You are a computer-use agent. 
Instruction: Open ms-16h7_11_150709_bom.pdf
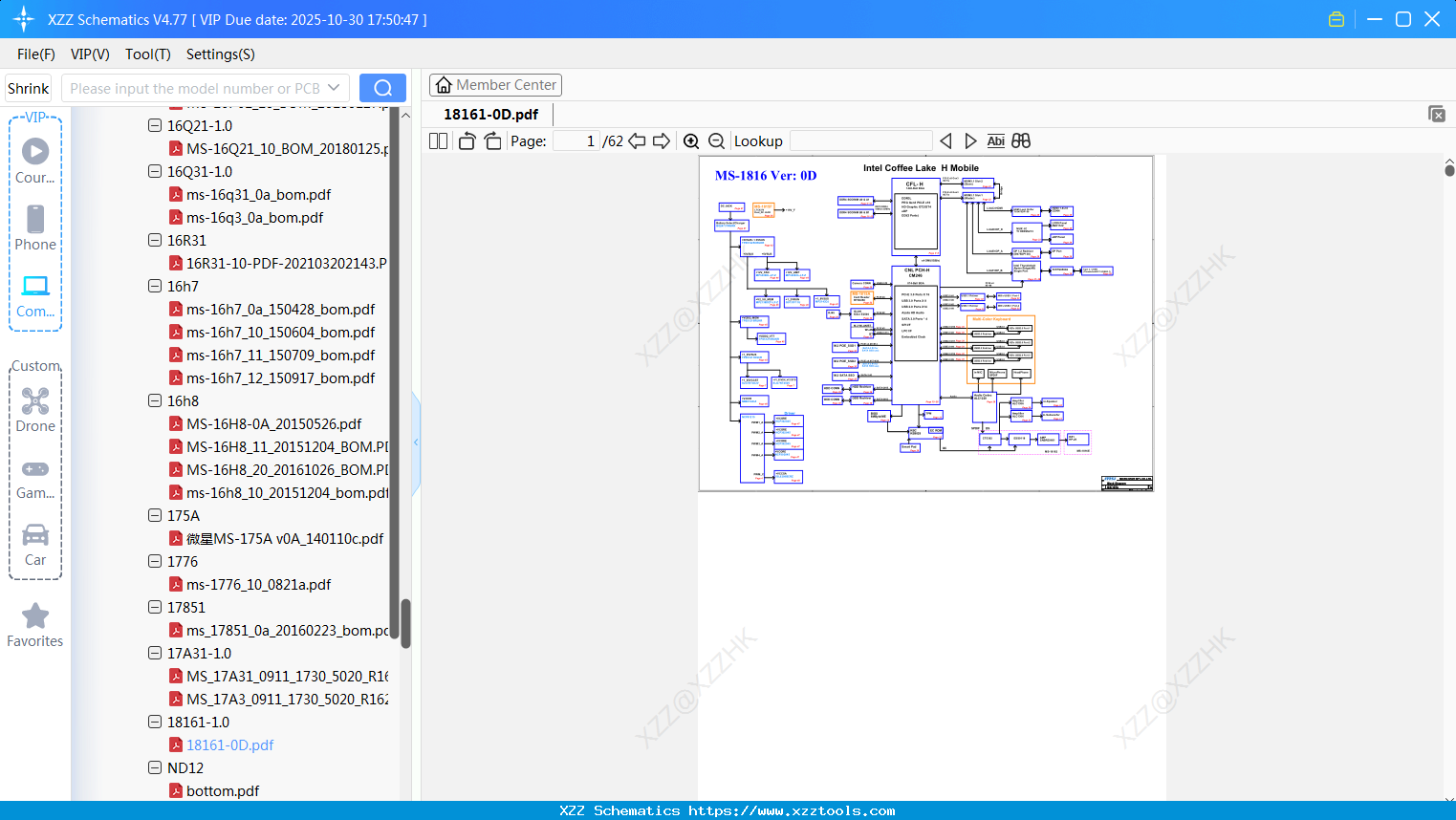(x=281, y=355)
